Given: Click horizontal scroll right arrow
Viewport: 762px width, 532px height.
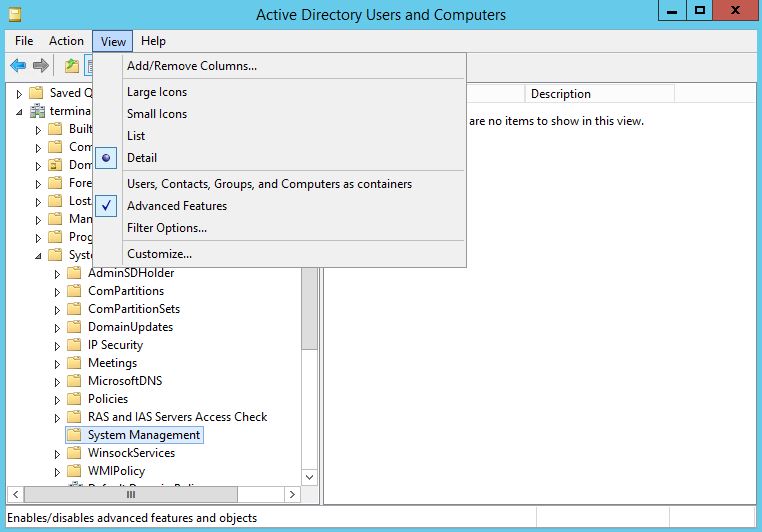Looking at the screenshot, I should pyautogui.click(x=292, y=495).
